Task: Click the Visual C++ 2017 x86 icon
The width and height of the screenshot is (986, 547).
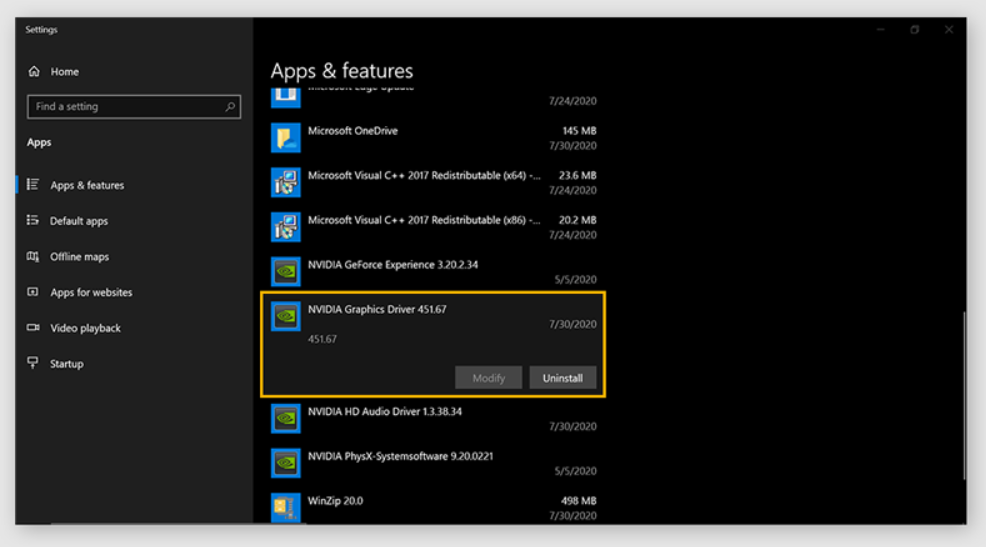Action: 285,227
